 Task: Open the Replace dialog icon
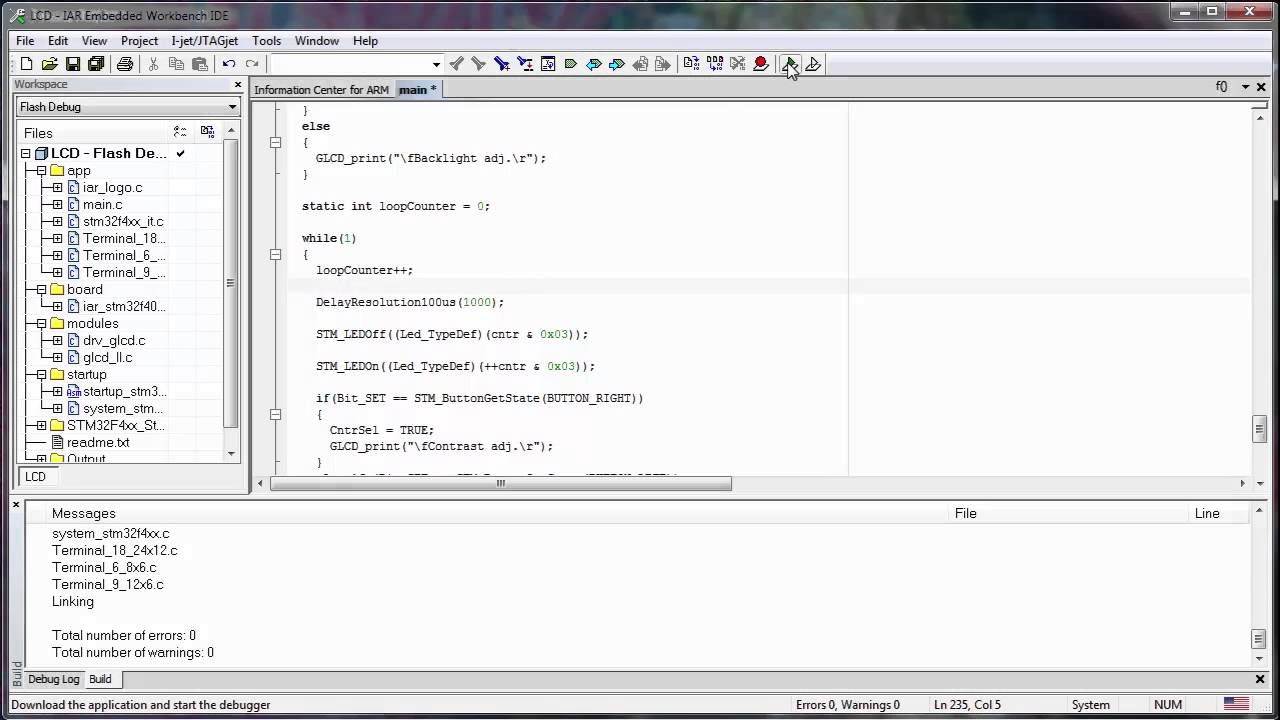click(525, 64)
